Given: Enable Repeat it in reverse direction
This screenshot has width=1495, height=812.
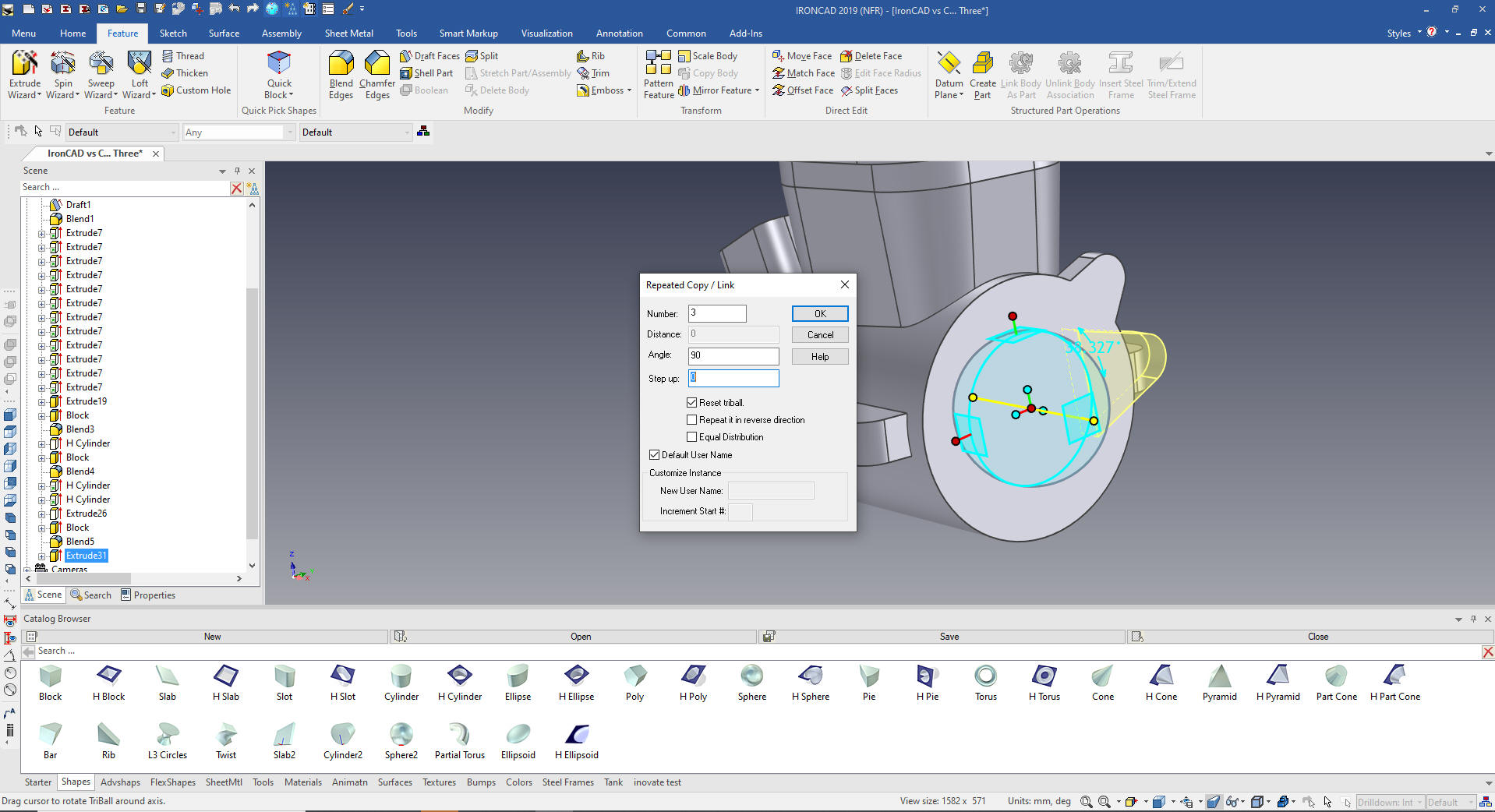Looking at the screenshot, I should [x=691, y=420].
